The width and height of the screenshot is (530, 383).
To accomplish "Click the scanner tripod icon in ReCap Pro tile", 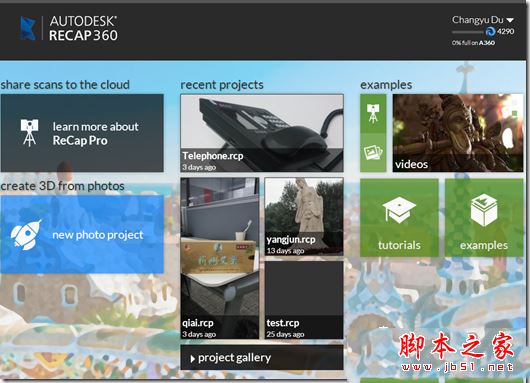I will 29,133.
